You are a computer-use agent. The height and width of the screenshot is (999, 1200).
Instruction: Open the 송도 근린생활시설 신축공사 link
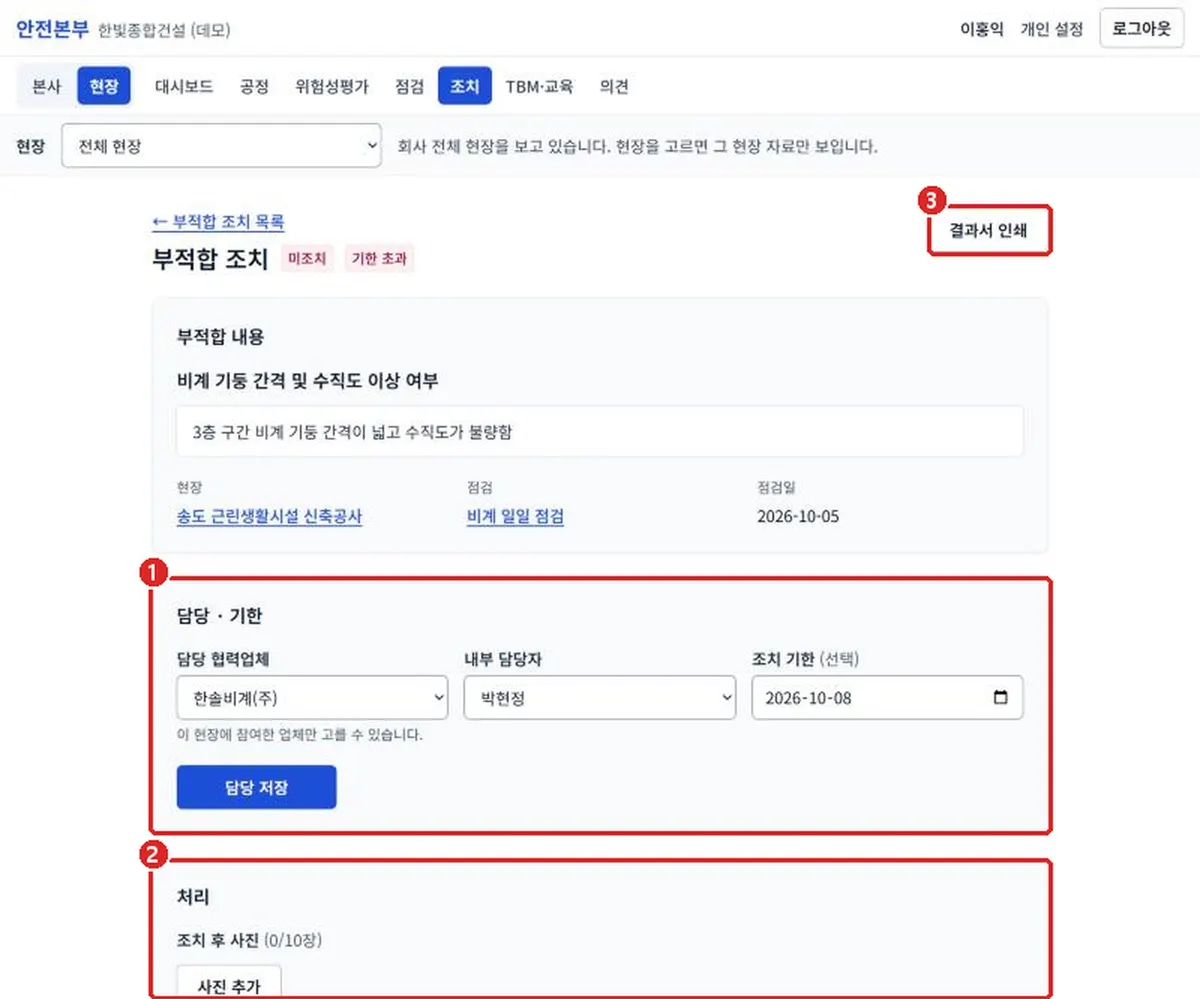[x=269, y=517]
